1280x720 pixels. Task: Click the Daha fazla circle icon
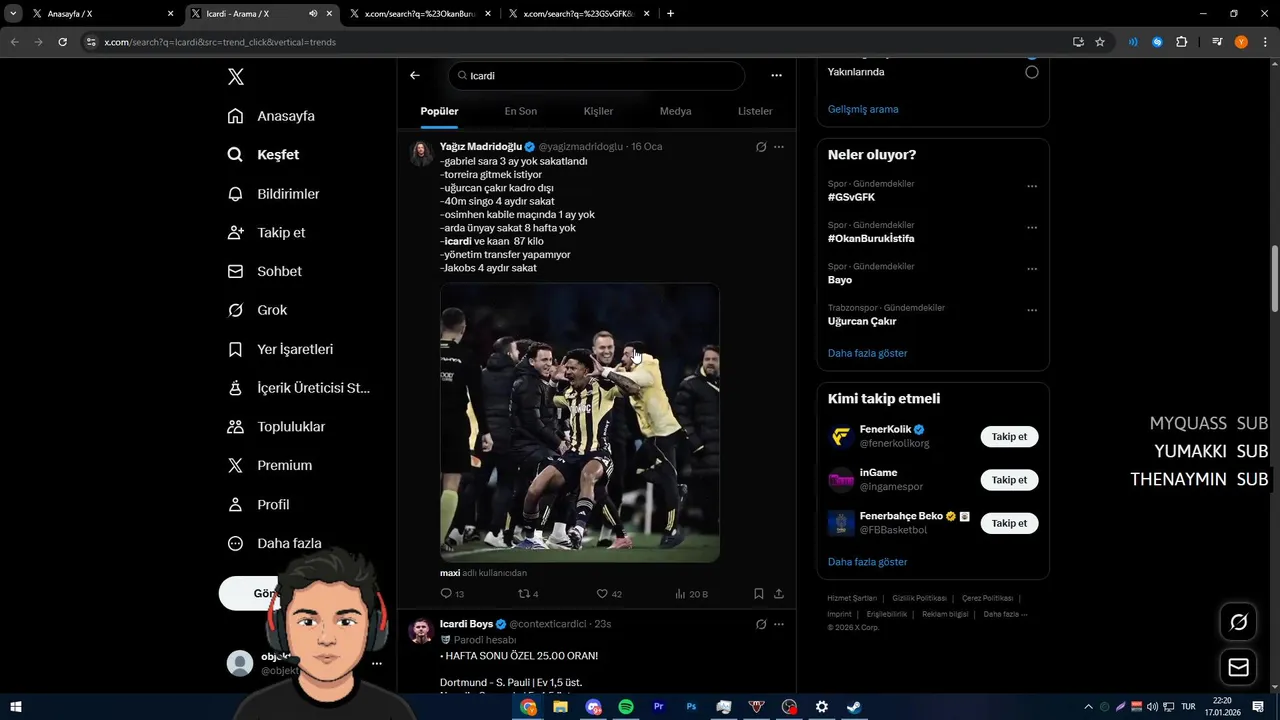pos(235,543)
